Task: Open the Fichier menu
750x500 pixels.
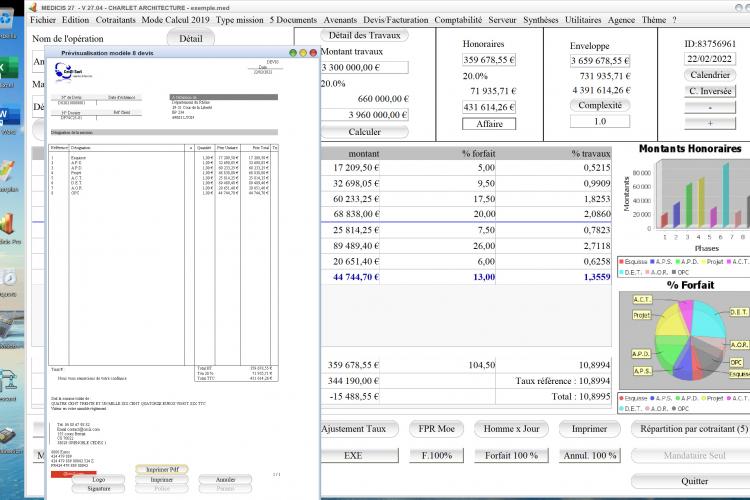Action: [x=43, y=20]
